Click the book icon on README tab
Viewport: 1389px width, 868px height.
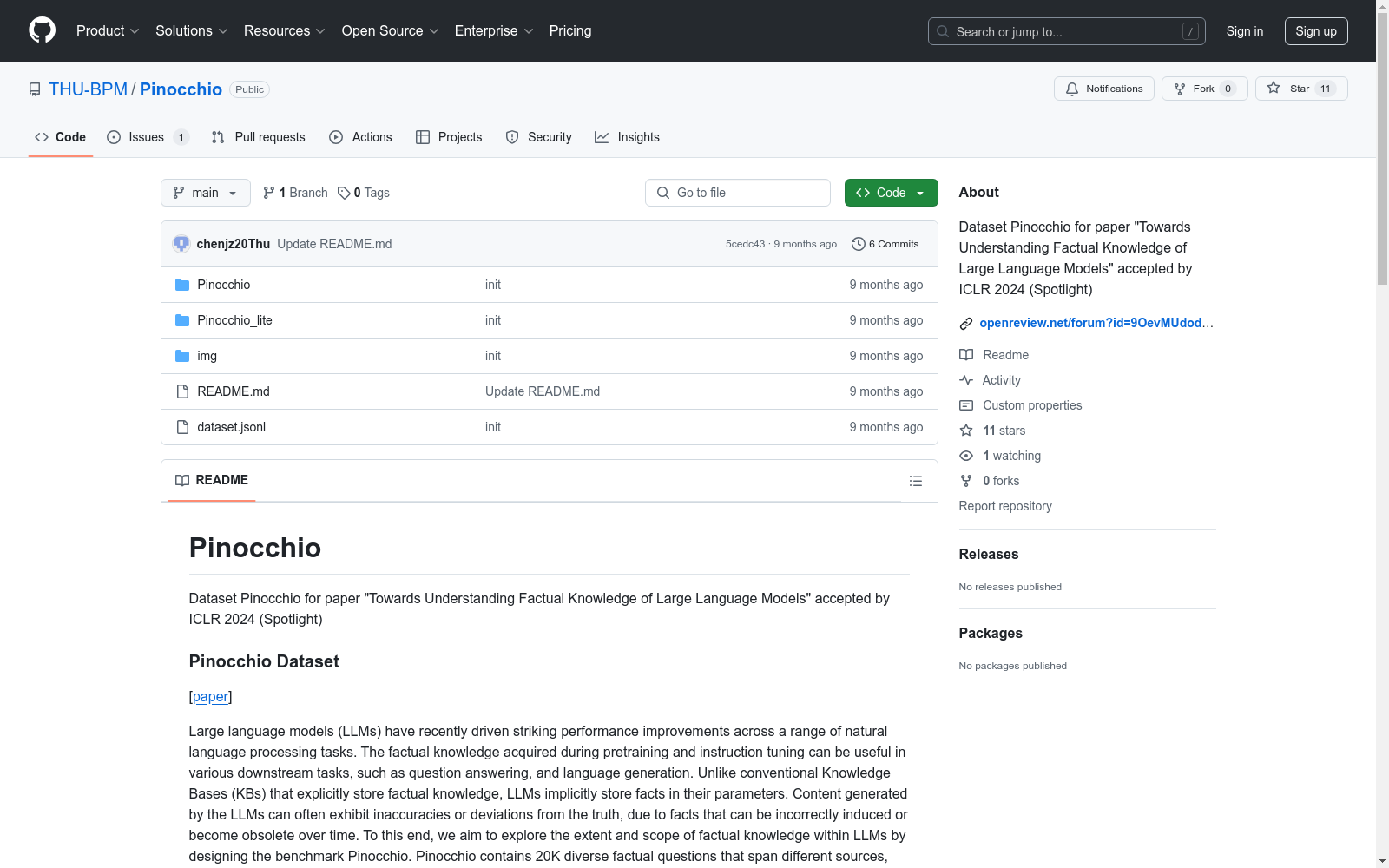tap(182, 480)
